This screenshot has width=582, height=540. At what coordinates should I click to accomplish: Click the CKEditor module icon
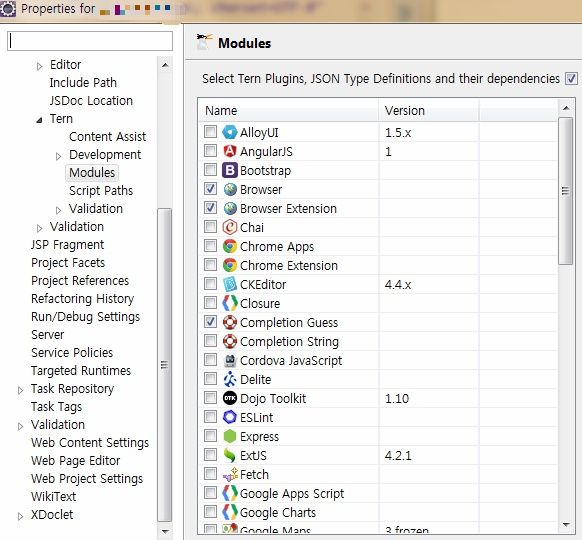(230, 284)
